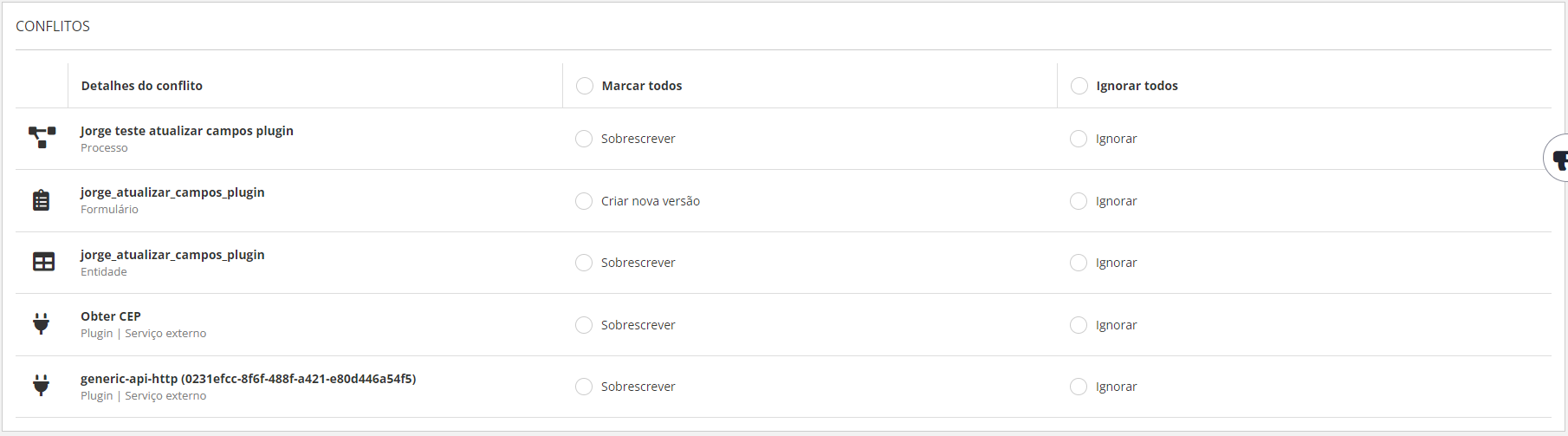This screenshot has height=436, width=1568.
Task: Choose Sobrescrever for generic-api-http plugin
Action: tap(584, 387)
